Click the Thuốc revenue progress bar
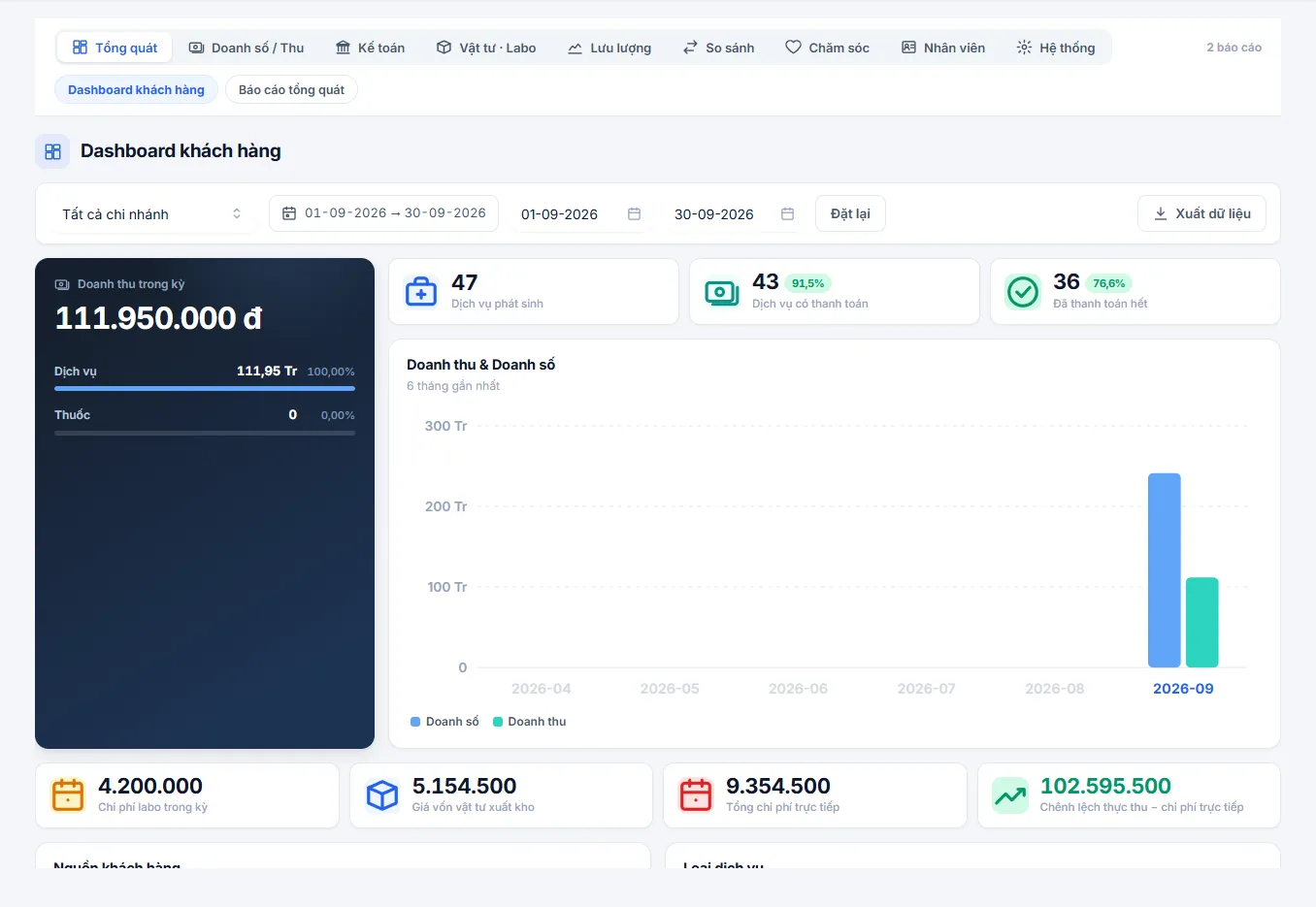The height and width of the screenshot is (907, 1316). [x=205, y=433]
